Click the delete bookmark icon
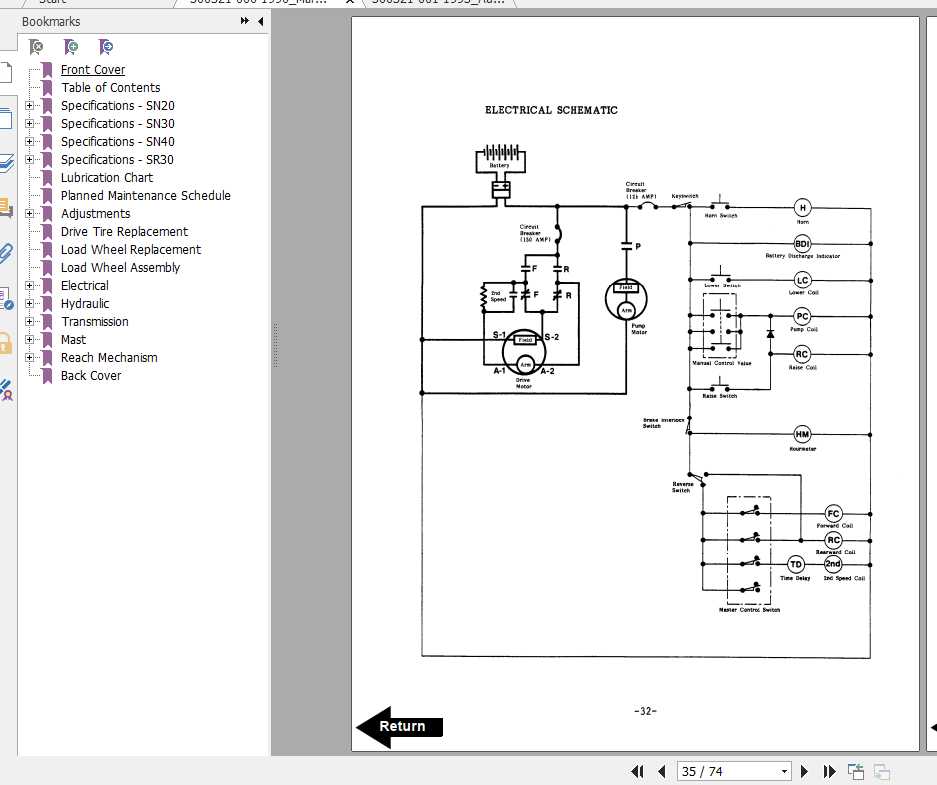Viewport: 937px width, 785px height. tap(36, 47)
